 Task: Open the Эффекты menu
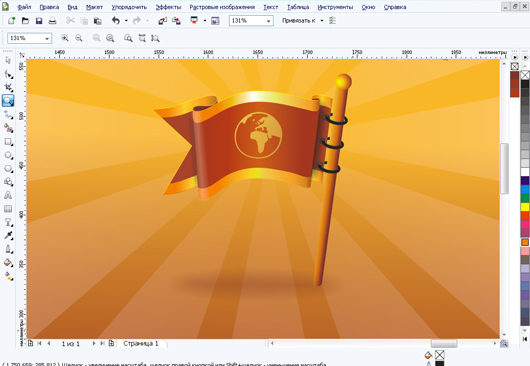point(168,7)
